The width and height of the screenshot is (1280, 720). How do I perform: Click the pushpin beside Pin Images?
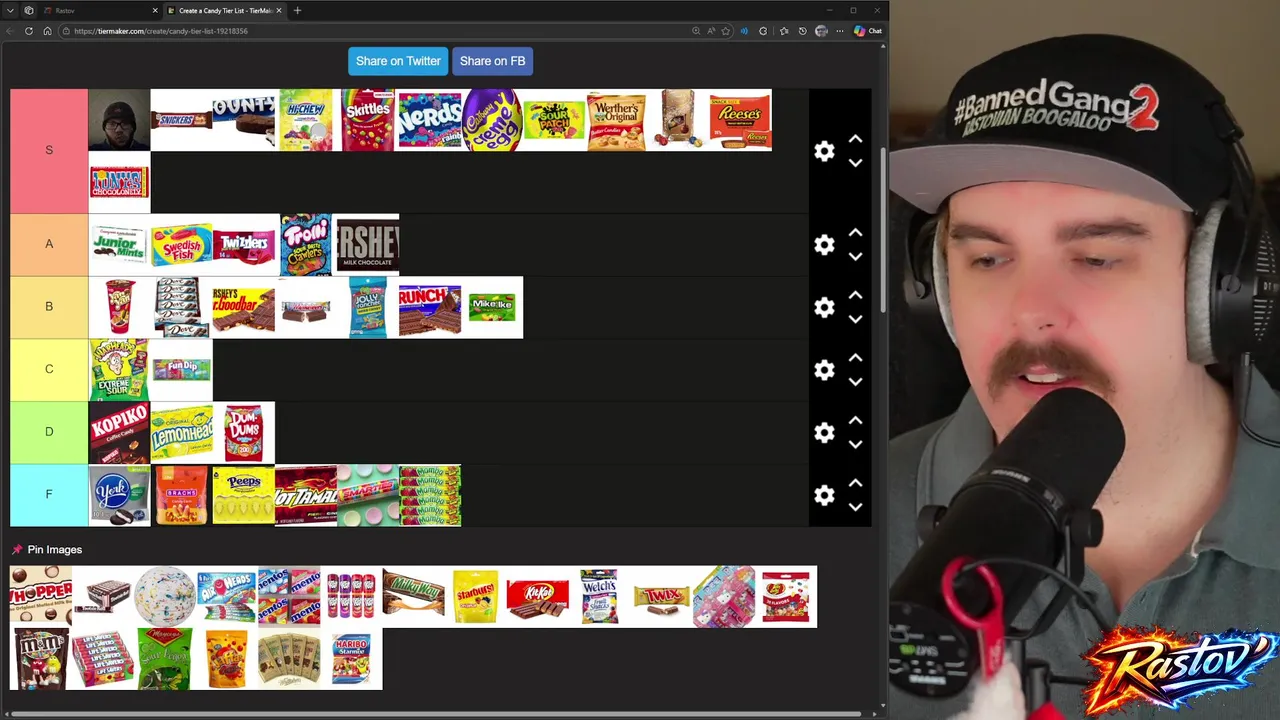pos(17,549)
